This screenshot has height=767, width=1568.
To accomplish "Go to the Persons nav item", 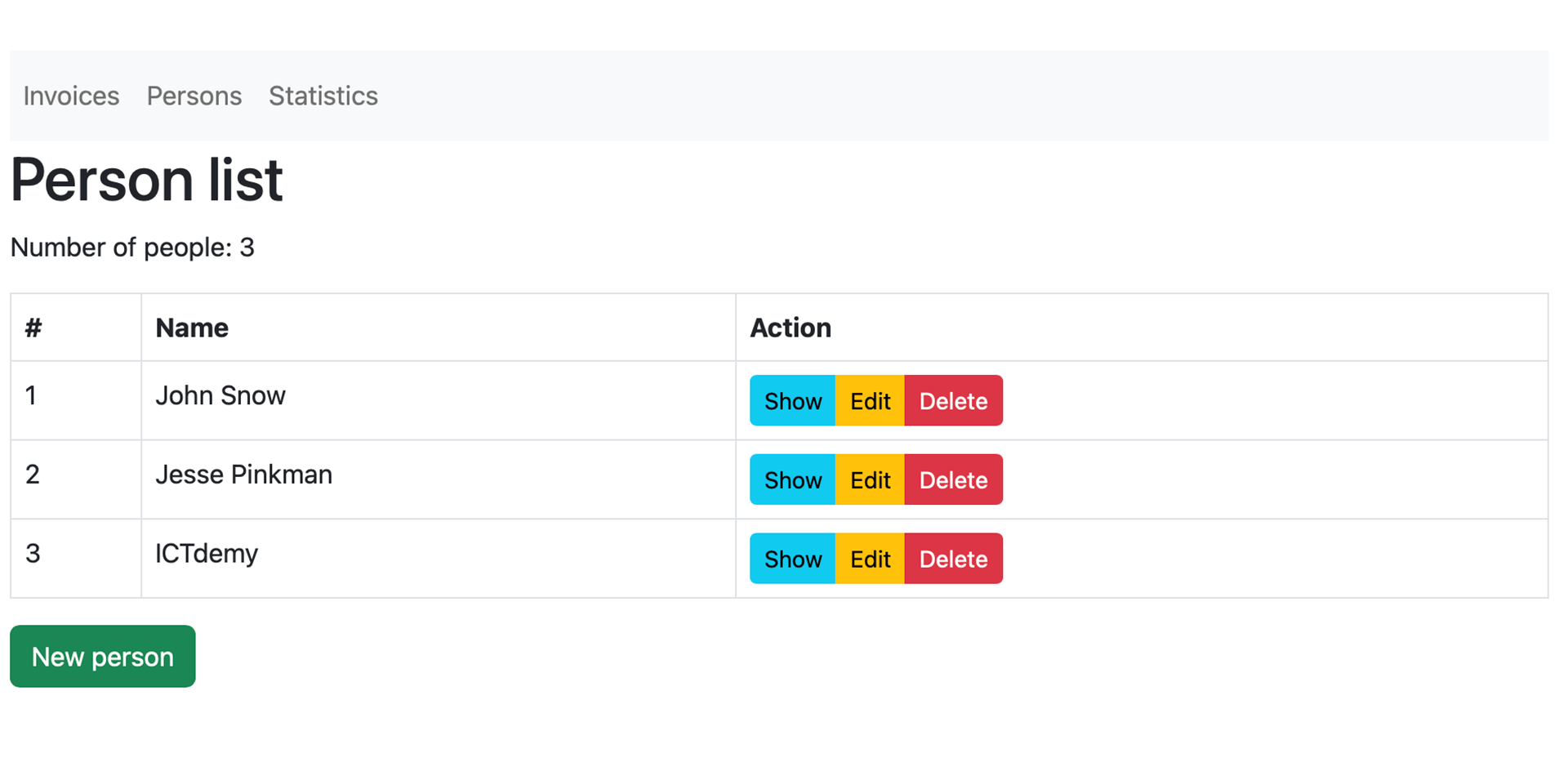I will click(194, 96).
